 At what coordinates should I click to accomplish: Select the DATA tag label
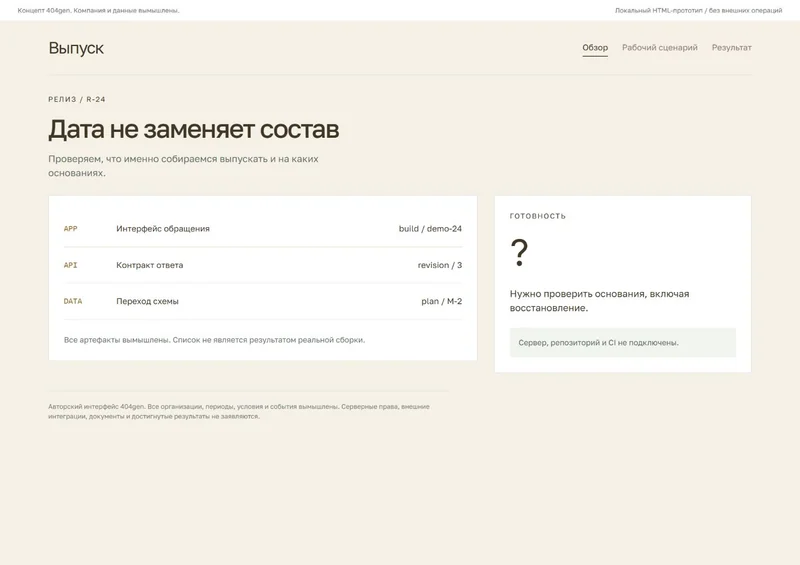coord(72,301)
